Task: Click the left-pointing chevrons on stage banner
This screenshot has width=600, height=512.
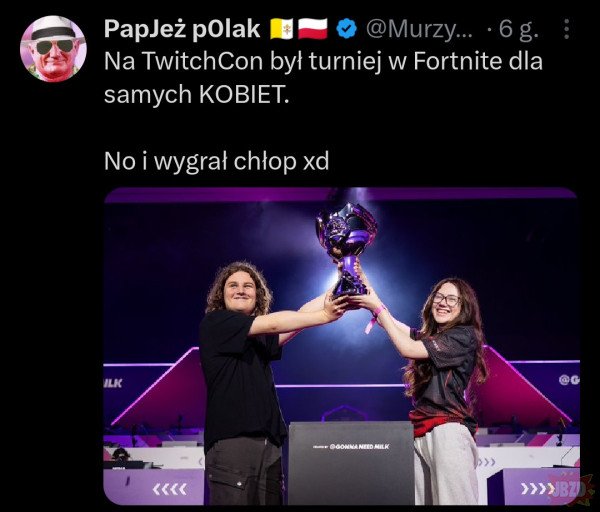Action: coord(170,489)
